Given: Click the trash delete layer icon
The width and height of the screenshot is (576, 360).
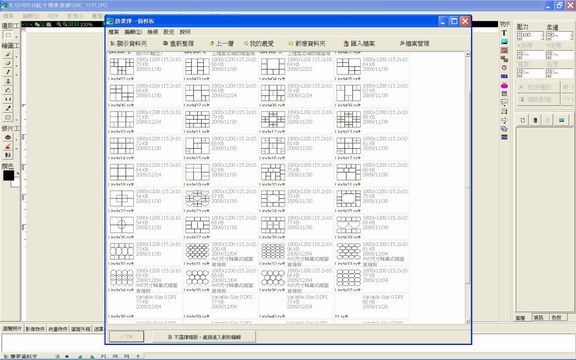Looking at the screenshot, I should click(x=535, y=120).
